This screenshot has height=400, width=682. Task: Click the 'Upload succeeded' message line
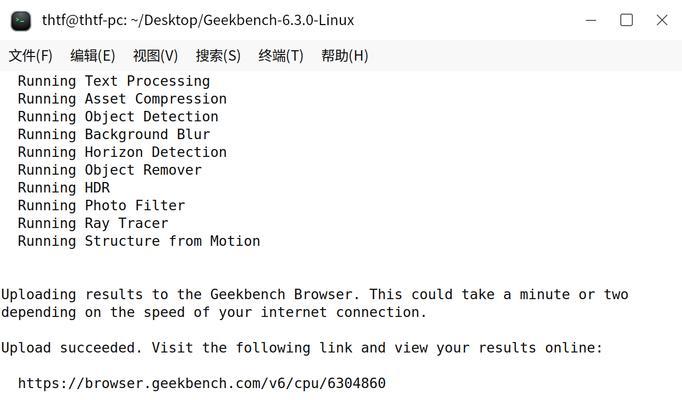point(302,348)
